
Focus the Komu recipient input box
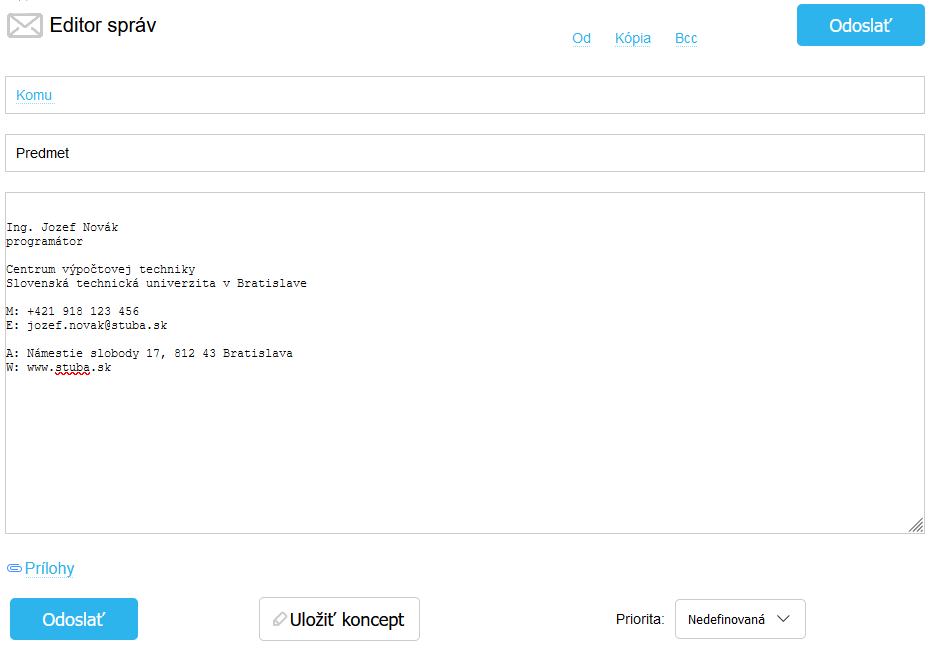pyautogui.click(x=480, y=96)
